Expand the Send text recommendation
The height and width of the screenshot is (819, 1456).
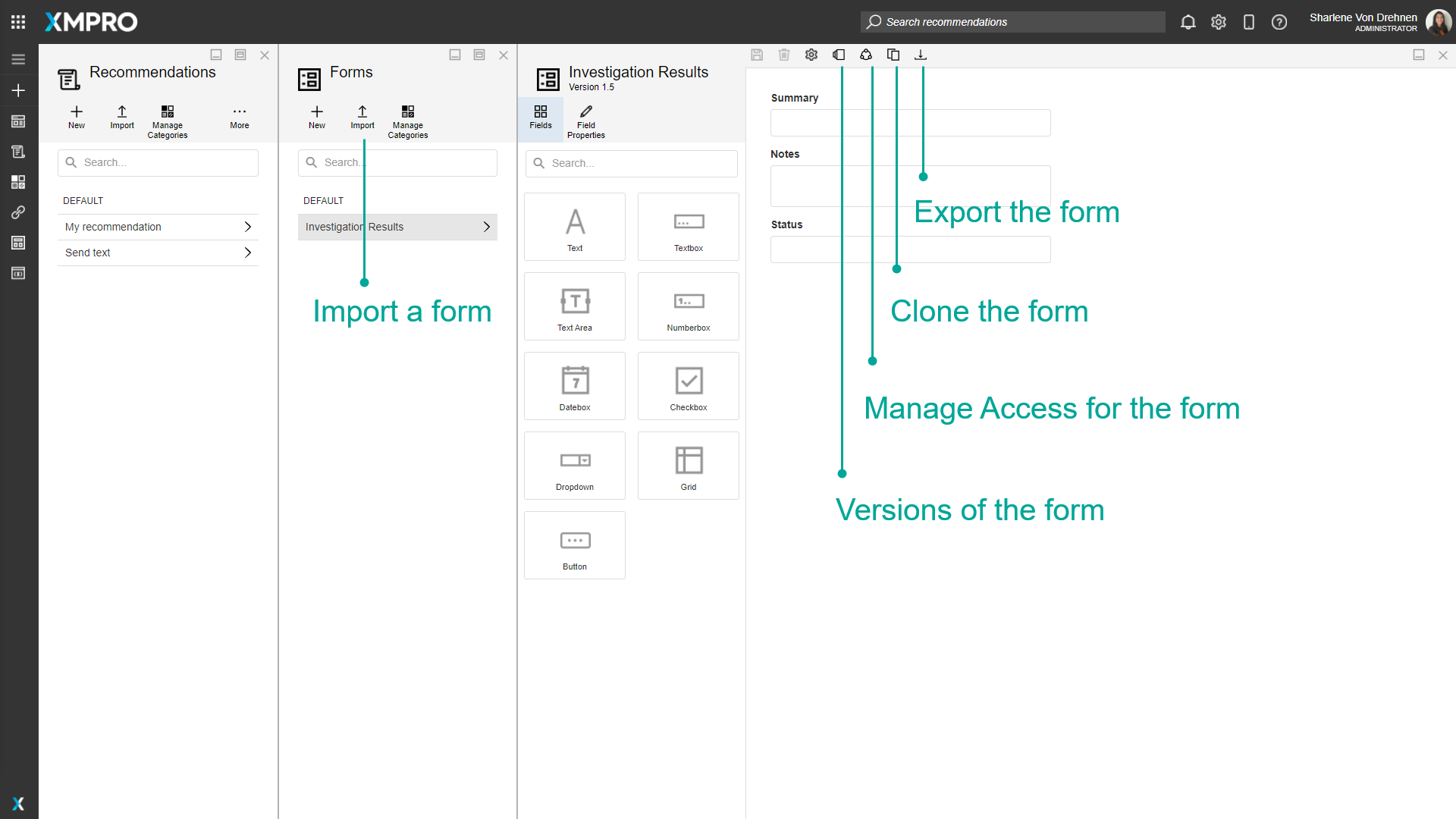[x=247, y=253]
